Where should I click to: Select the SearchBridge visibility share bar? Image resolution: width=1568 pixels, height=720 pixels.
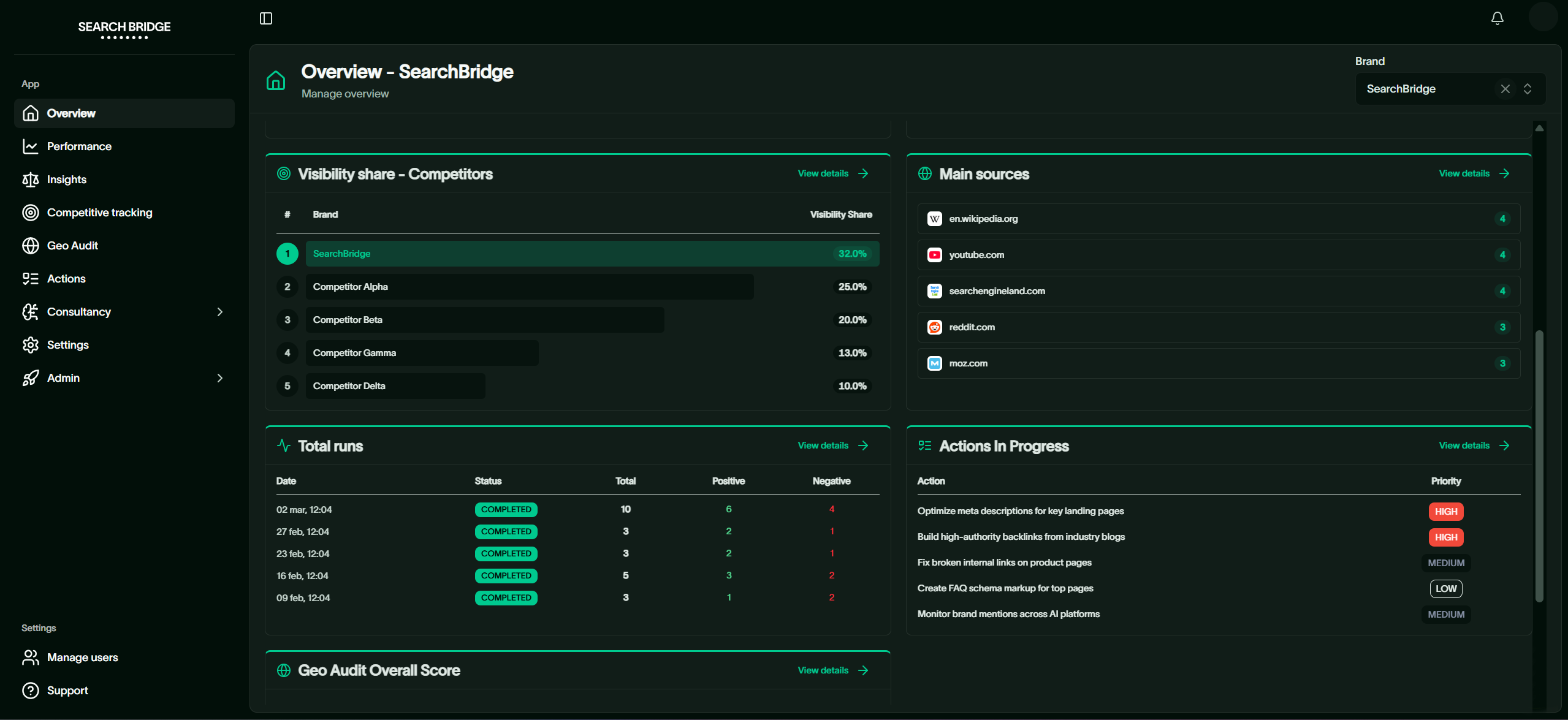(x=593, y=254)
